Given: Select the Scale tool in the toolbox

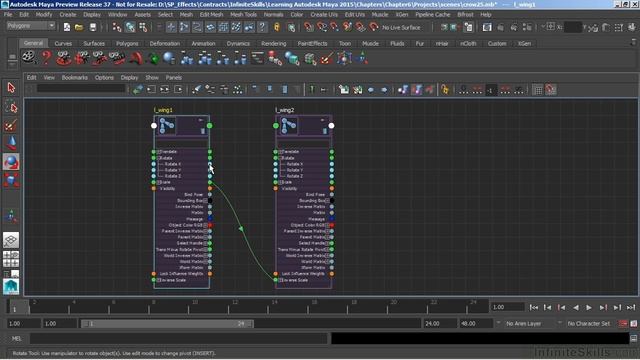Looking at the screenshot, I should [x=11, y=180].
